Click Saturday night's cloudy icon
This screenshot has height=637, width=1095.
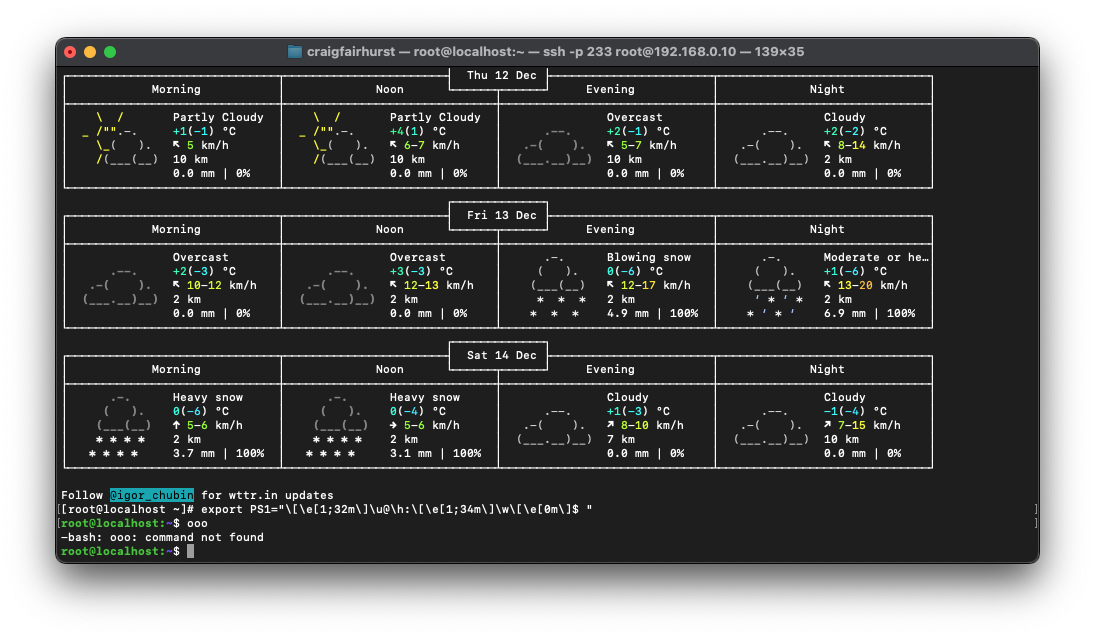tap(771, 425)
